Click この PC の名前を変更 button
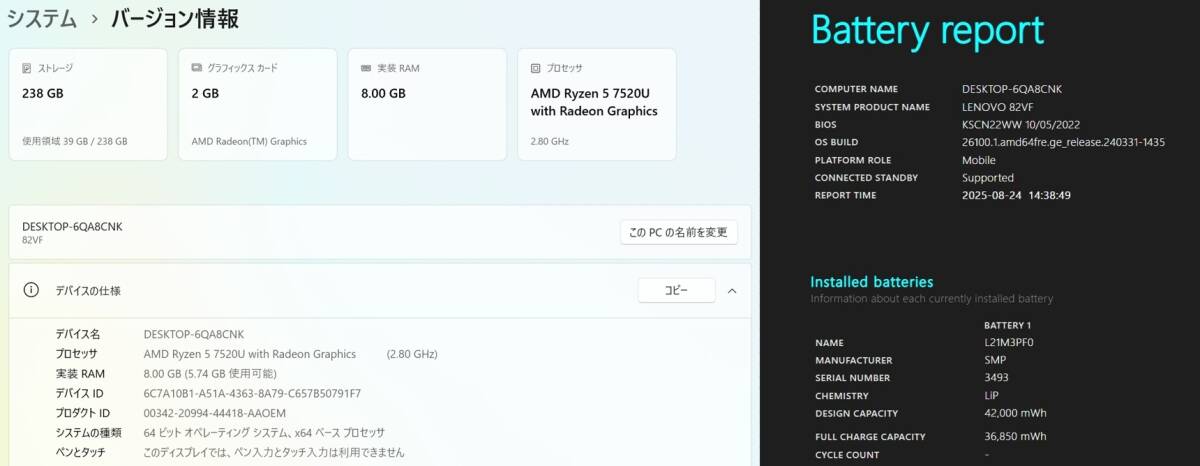 point(679,232)
